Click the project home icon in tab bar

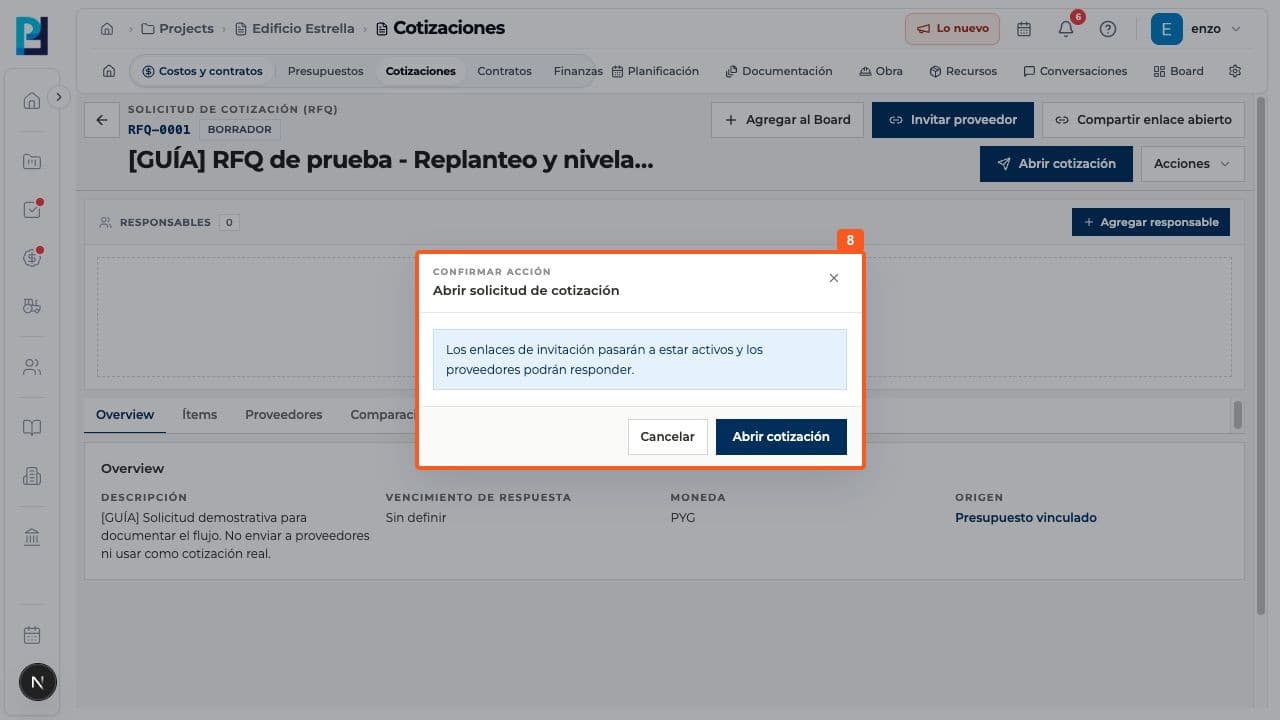click(x=109, y=71)
